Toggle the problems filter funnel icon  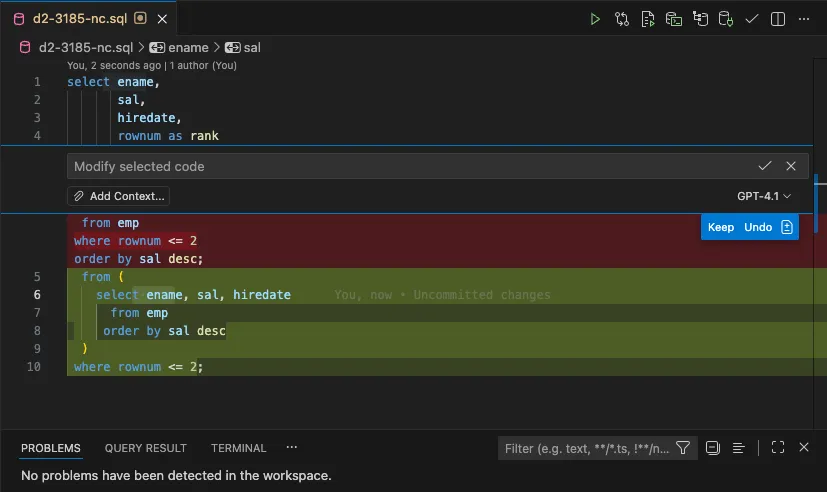(x=683, y=448)
